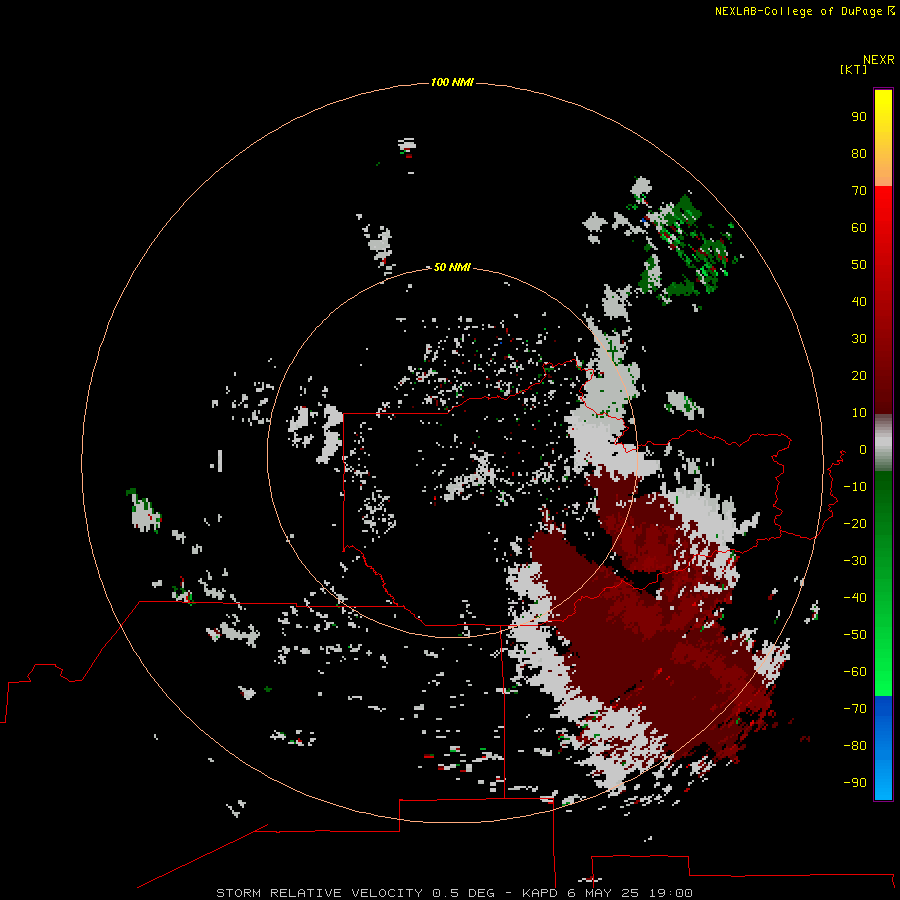Click the bright green segment of color bar
This screenshot has width=900, height=900.
(883, 584)
